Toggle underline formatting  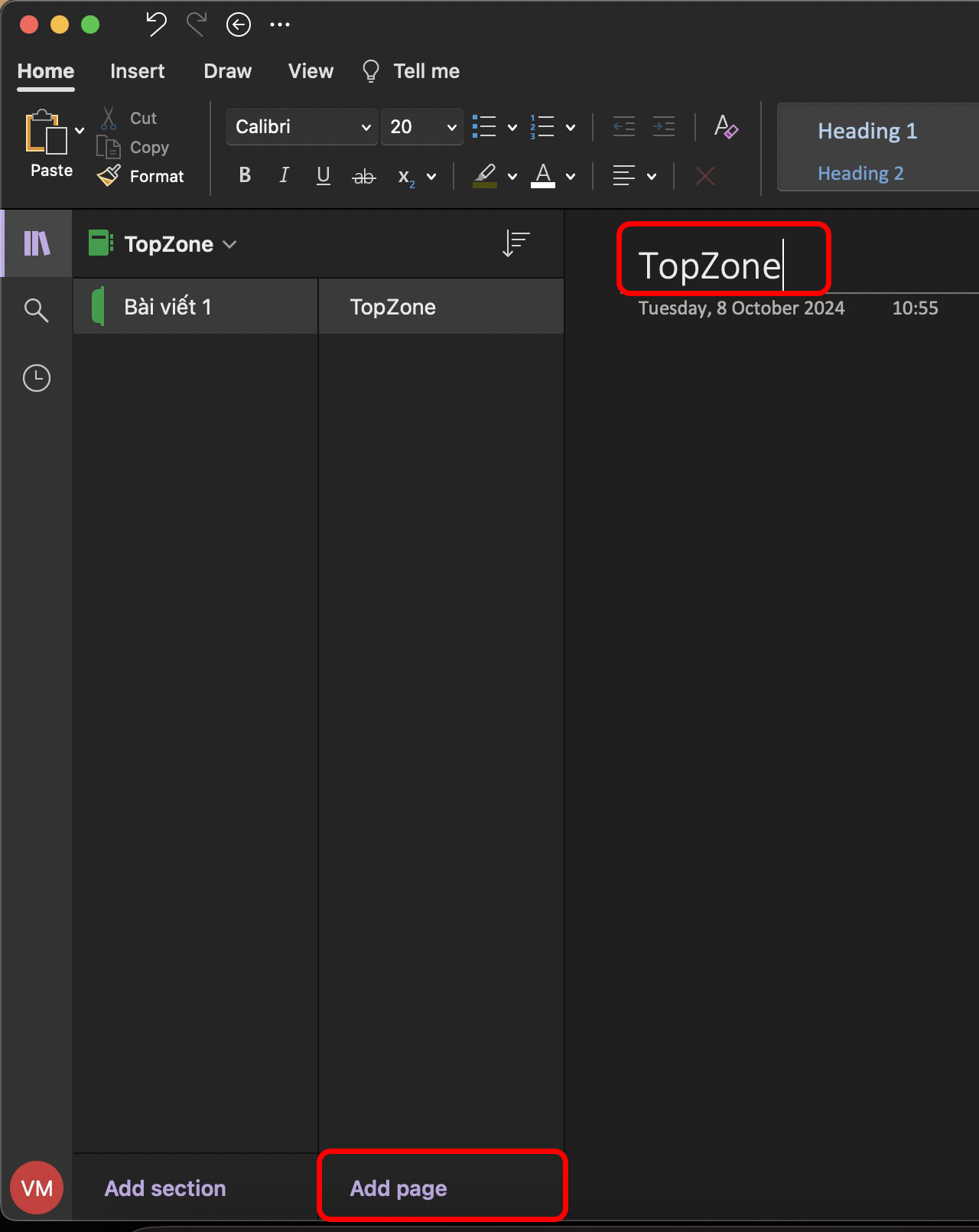(x=324, y=175)
